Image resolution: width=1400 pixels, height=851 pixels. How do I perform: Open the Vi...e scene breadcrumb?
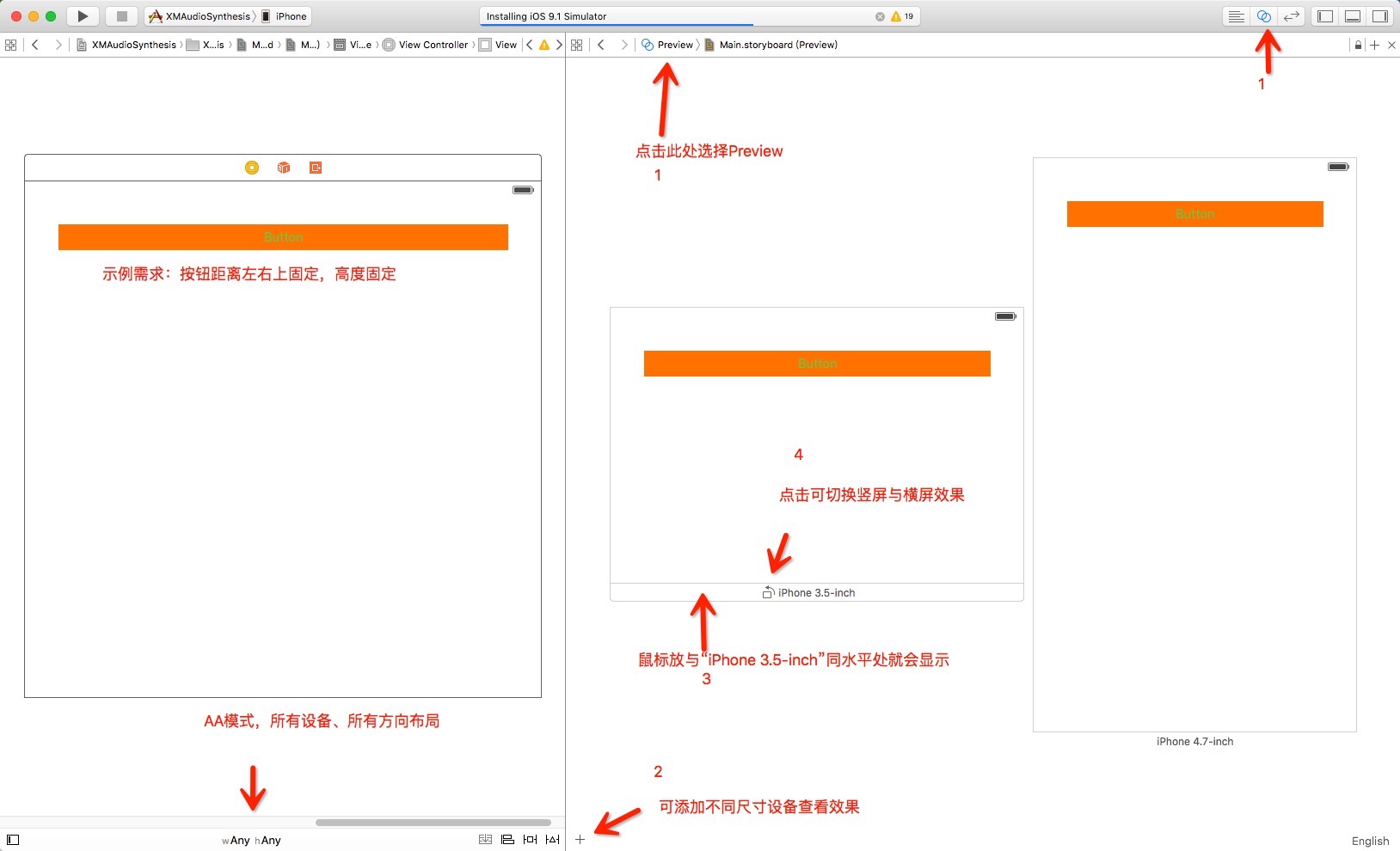pos(353,45)
